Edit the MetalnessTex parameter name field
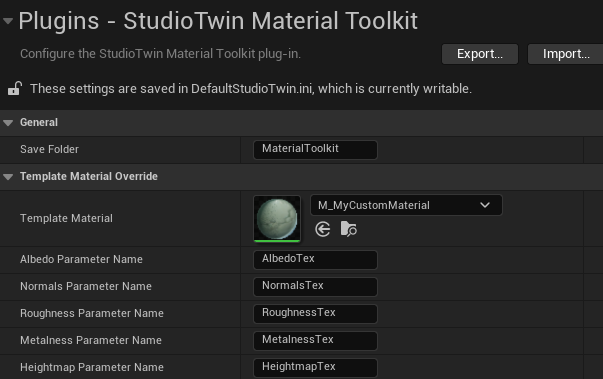 coord(315,340)
